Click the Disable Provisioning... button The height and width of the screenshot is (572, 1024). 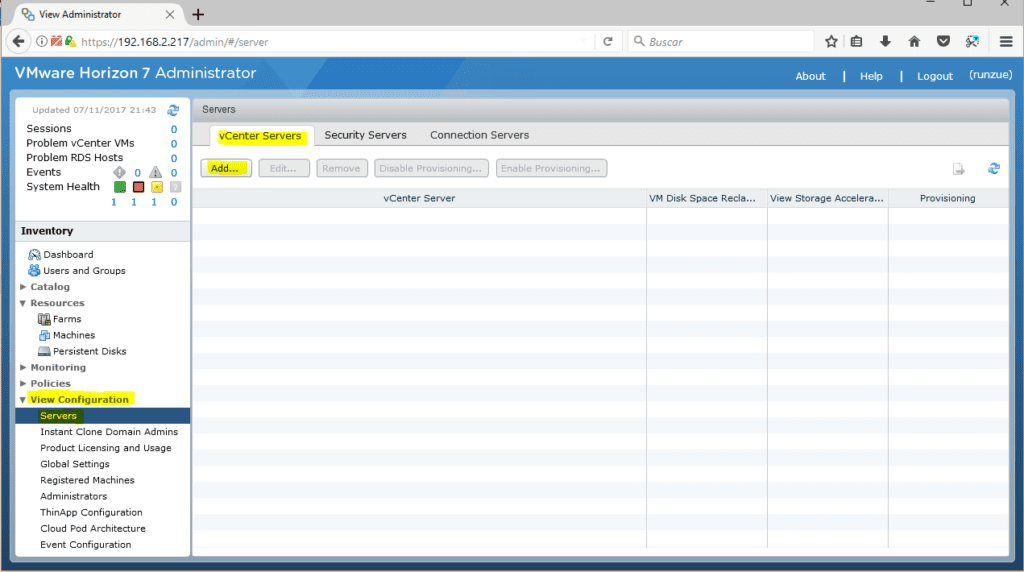[431, 168]
